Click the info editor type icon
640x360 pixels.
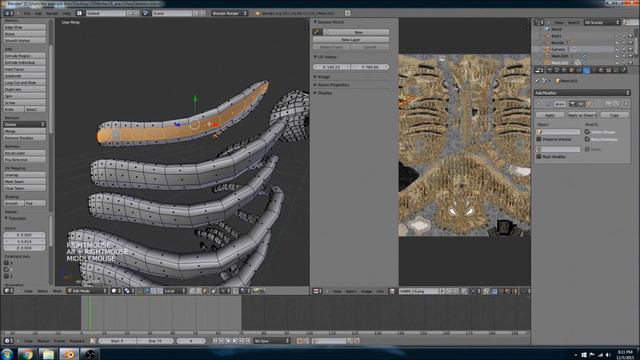click(x=8, y=13)
